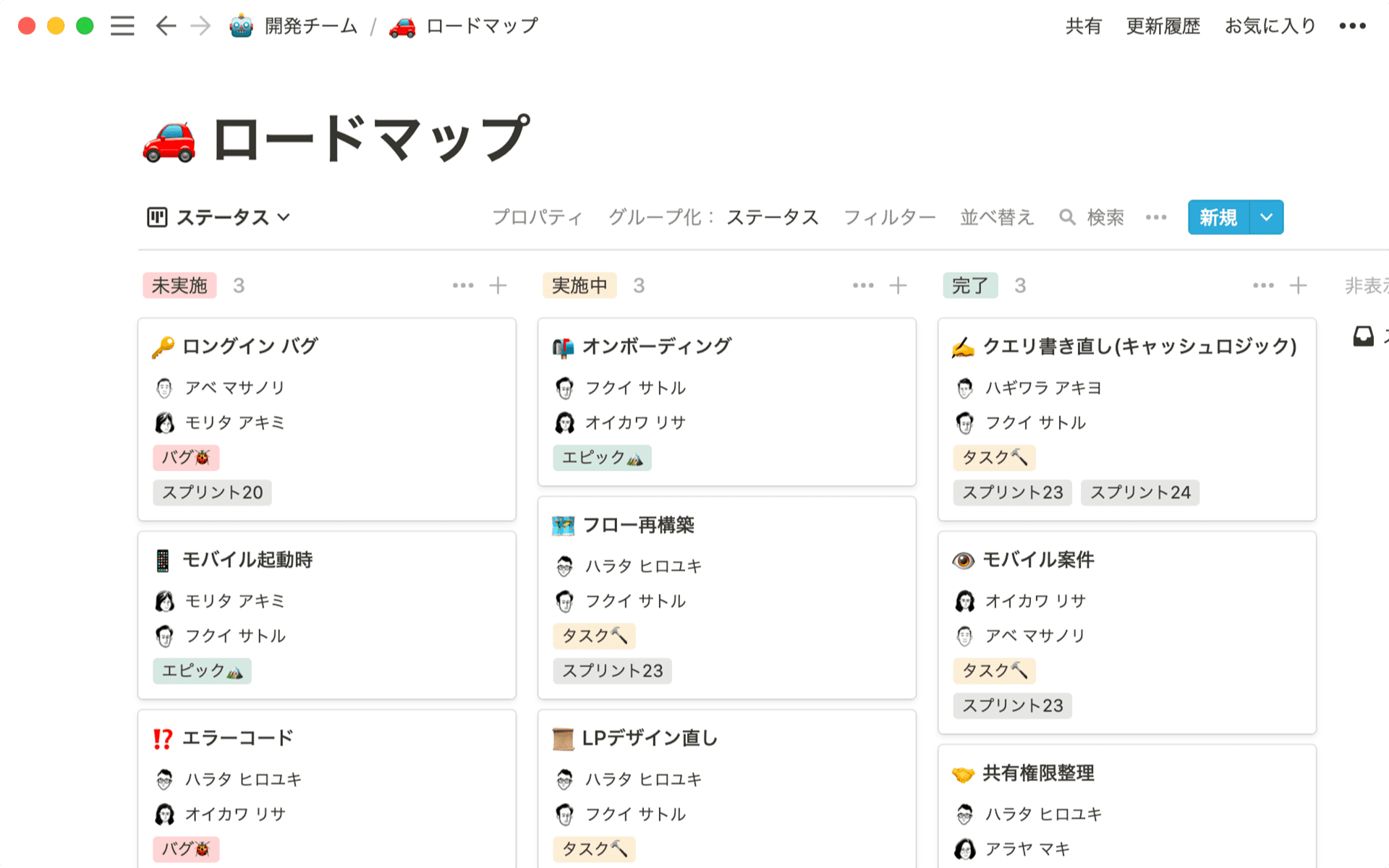Open the ステータス view dropdown chevron
This screenshot has height=868, width=1389.
[284, 217]
